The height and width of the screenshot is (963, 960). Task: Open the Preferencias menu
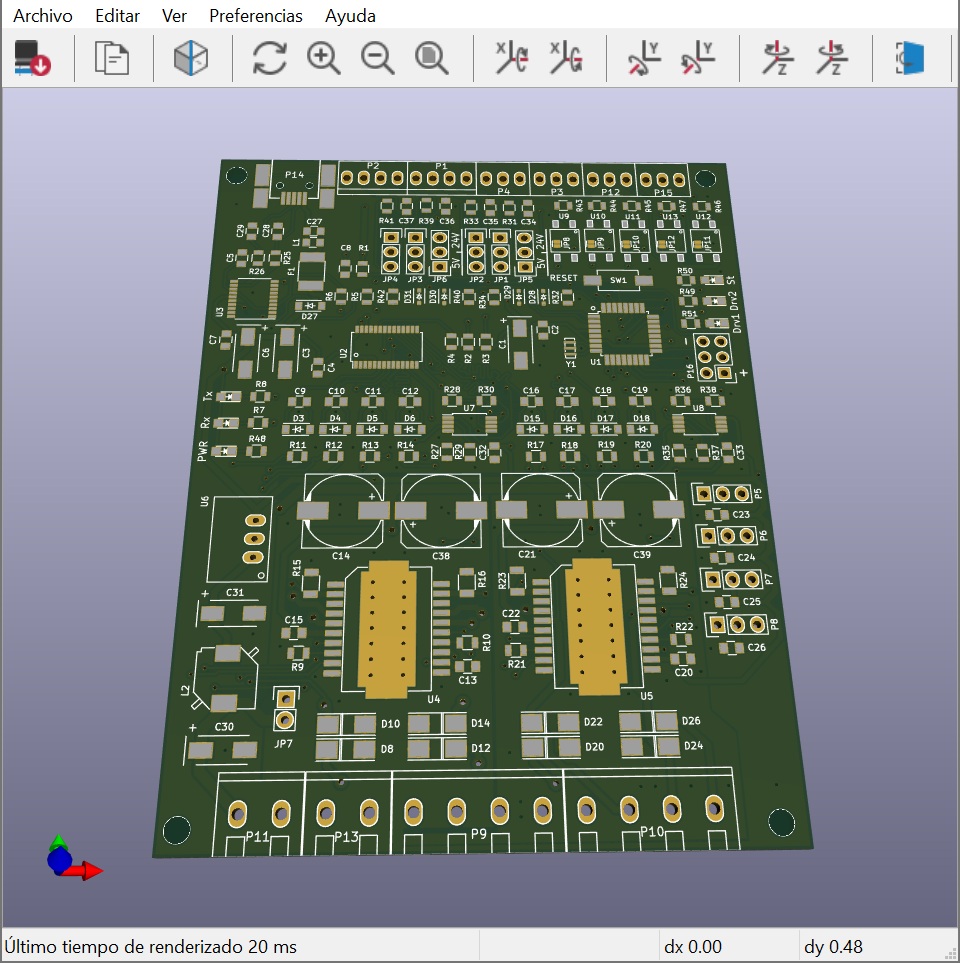[256, 15]
